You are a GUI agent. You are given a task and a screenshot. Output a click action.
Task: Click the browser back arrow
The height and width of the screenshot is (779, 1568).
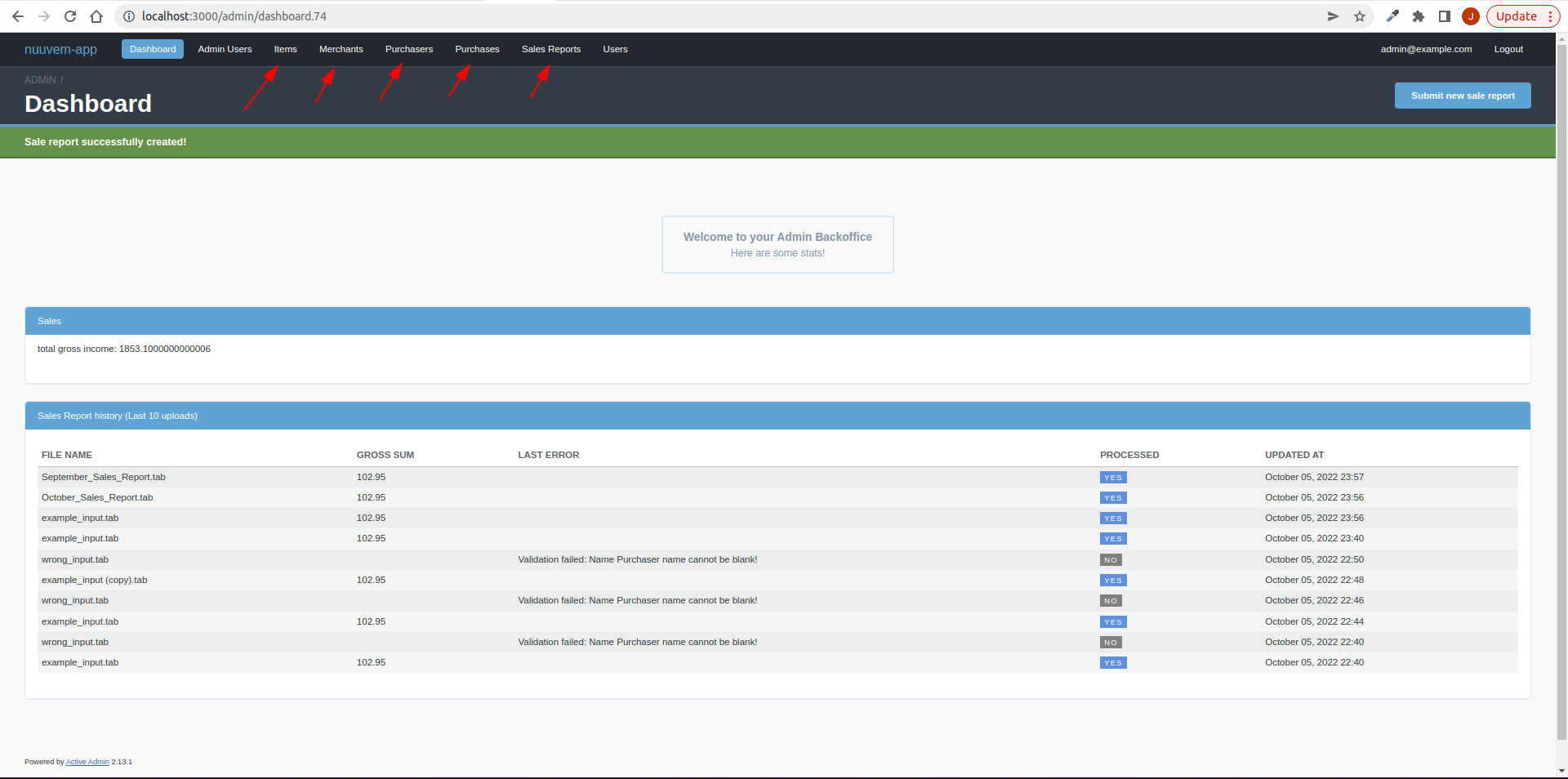click(x=18, y=16)
